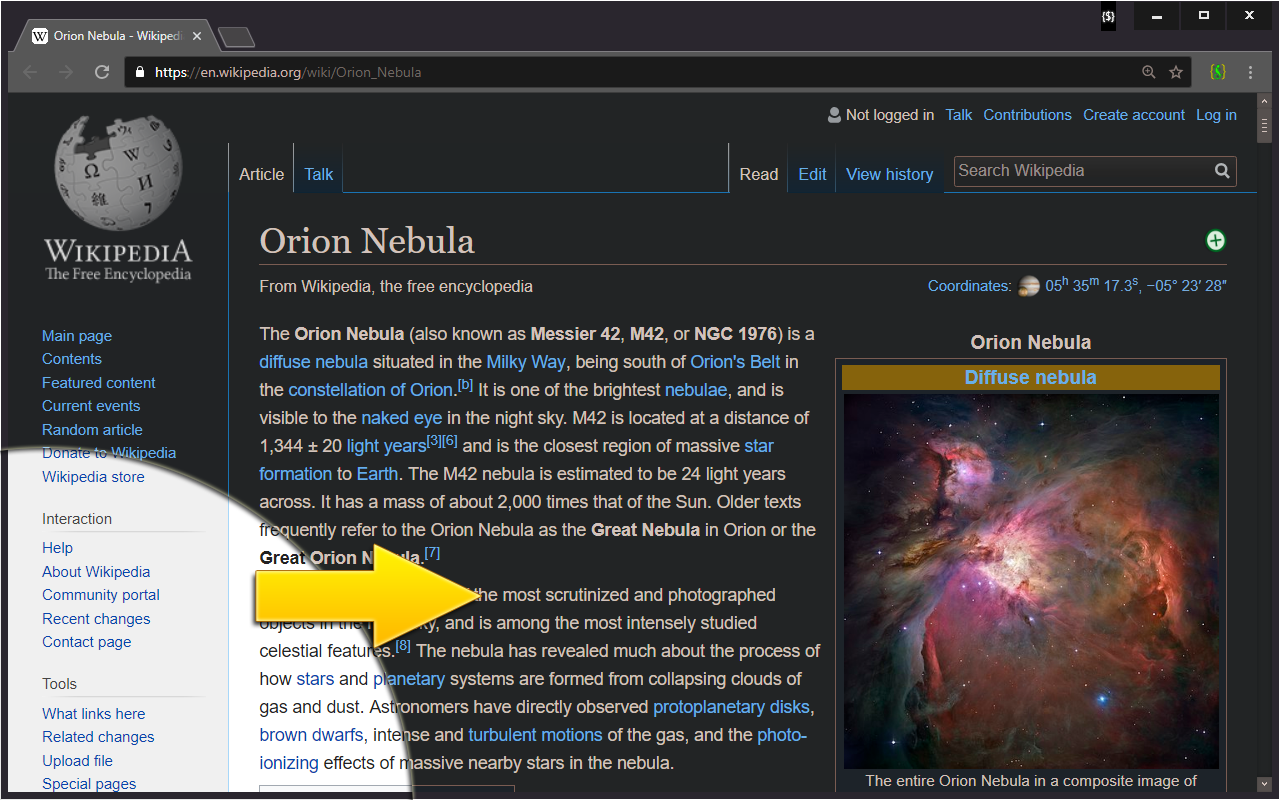The image size is (1280, 800).
Task: Open the Orion Nebula infobox image
Action: [x=1031, y=581]
